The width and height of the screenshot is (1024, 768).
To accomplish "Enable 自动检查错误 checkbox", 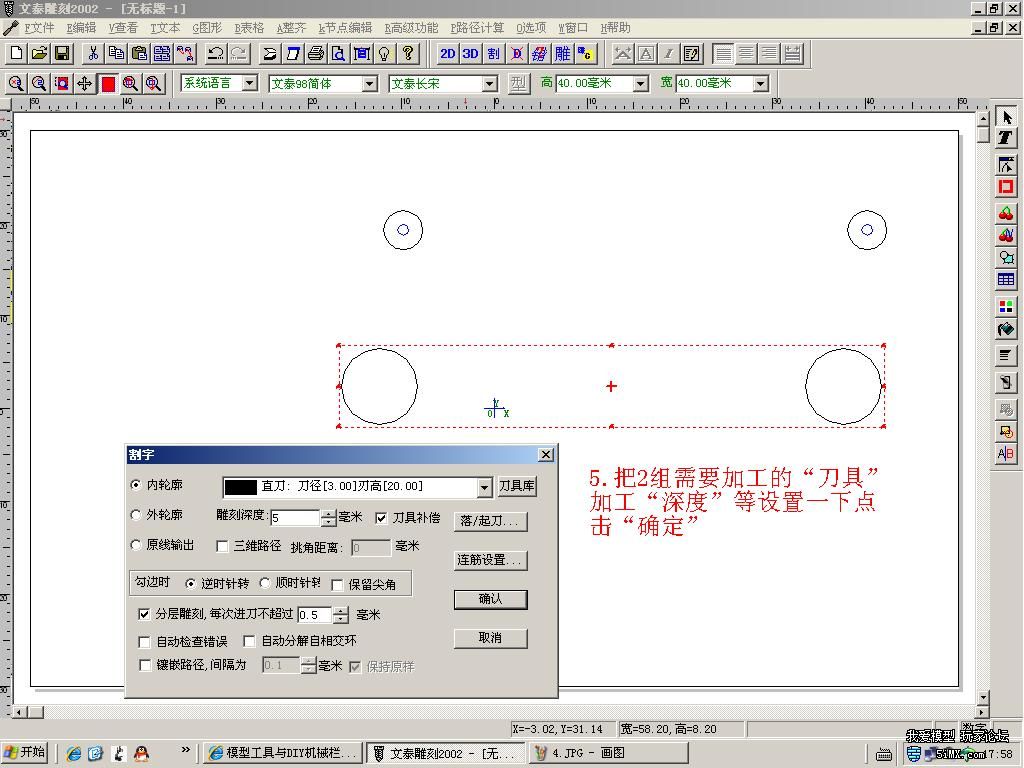I will pos(144,641).
